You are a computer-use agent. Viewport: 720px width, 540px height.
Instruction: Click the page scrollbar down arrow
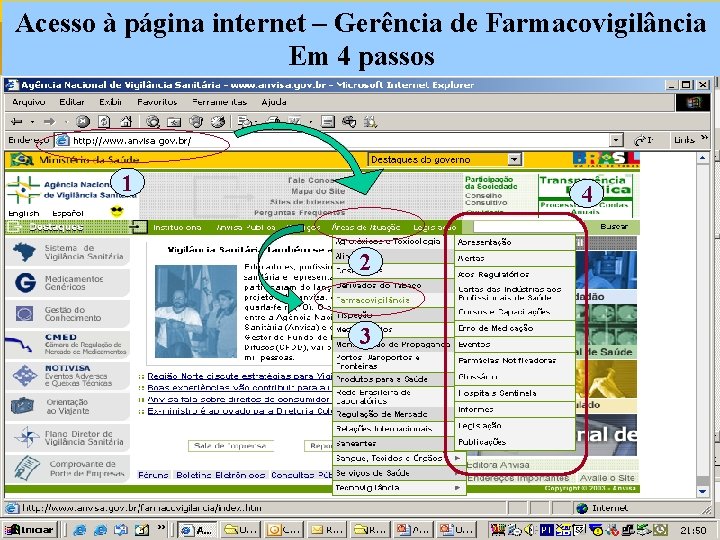(x=703, y=491)
